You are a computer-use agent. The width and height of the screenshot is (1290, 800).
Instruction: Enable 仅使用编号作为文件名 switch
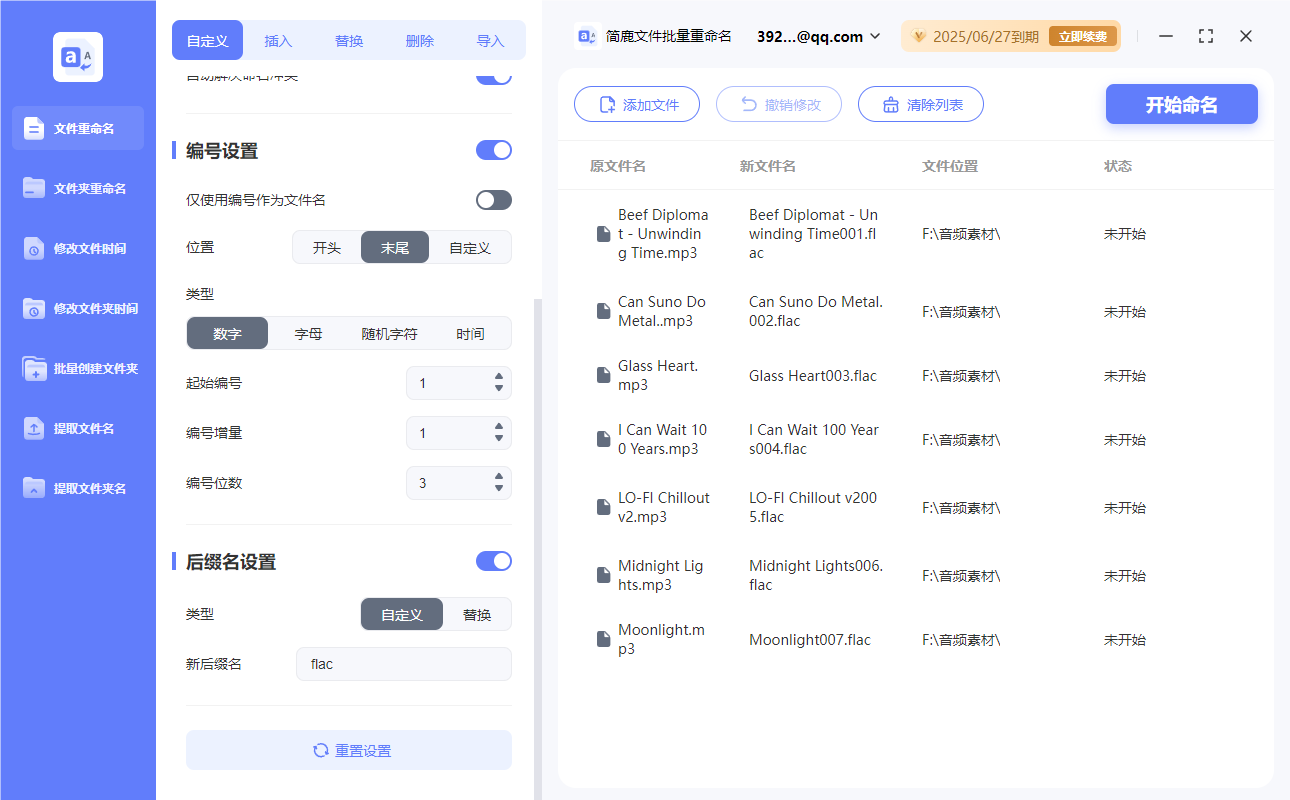click(493, 199)
